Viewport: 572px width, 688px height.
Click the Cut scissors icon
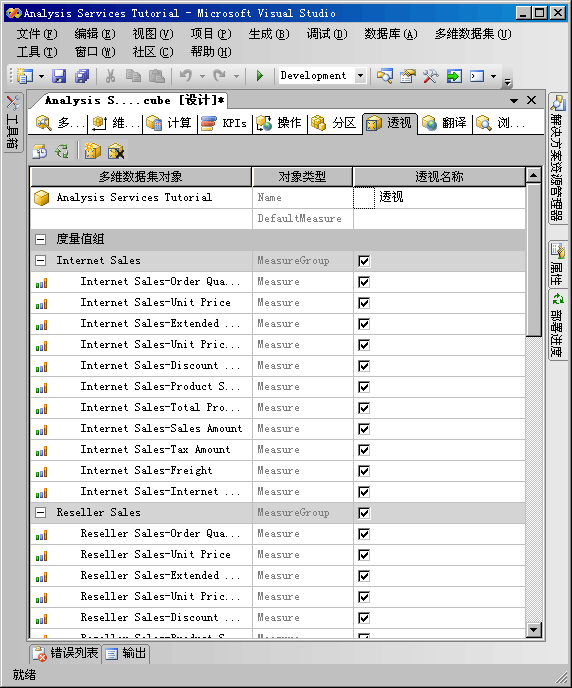pos(111,76)
